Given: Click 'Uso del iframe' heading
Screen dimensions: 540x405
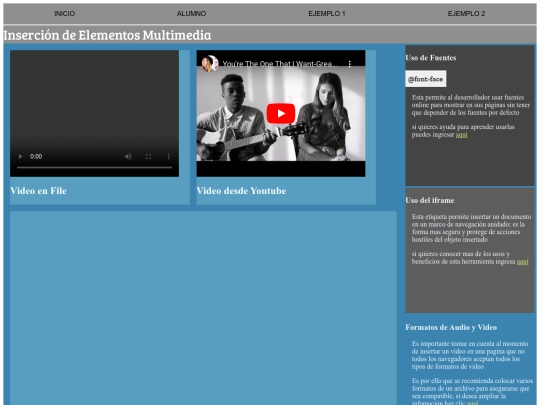Looking at the screenshot, I should [x=430, y=200].
